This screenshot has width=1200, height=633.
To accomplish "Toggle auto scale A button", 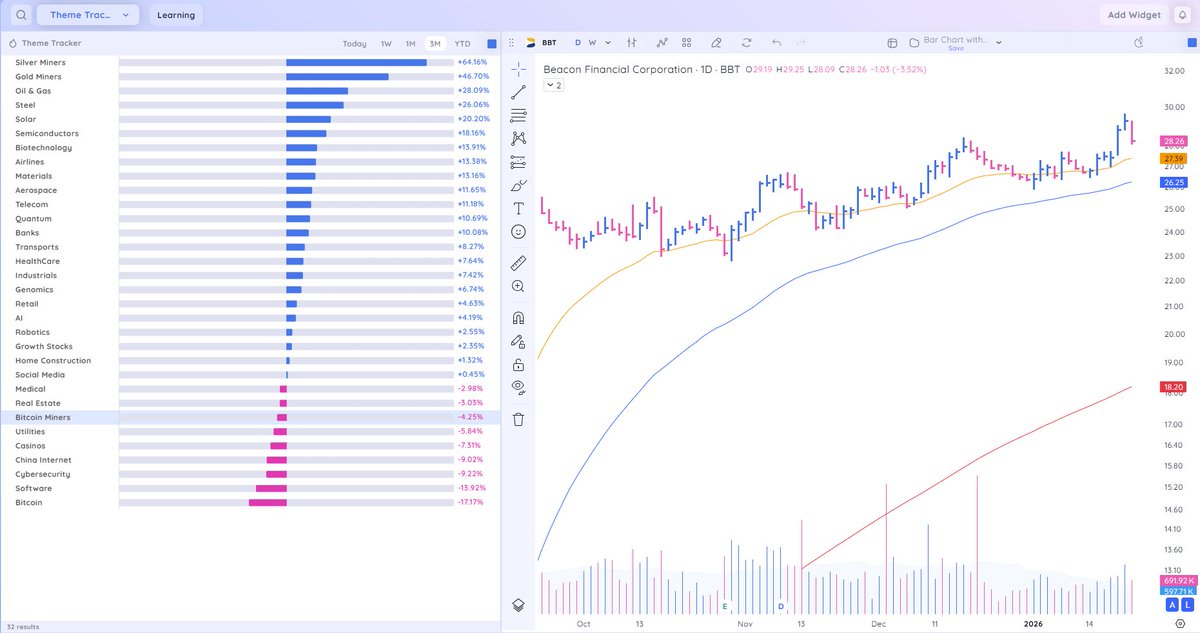I will (1173, 605).
